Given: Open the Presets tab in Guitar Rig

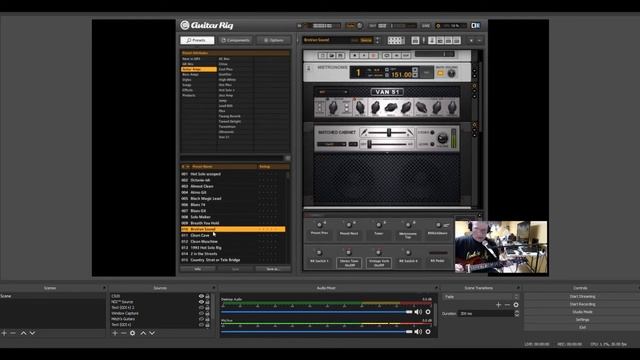Looking at the screenshot, I should coord(197,40).
